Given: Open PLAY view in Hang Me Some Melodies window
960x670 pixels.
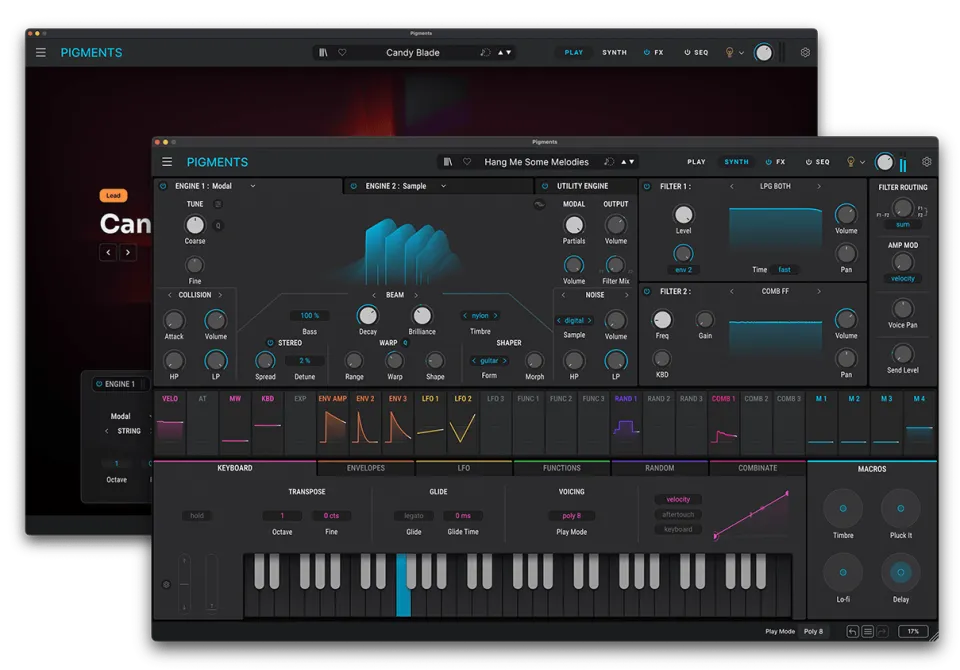Looking at the screenshot, I should (696, 162).
